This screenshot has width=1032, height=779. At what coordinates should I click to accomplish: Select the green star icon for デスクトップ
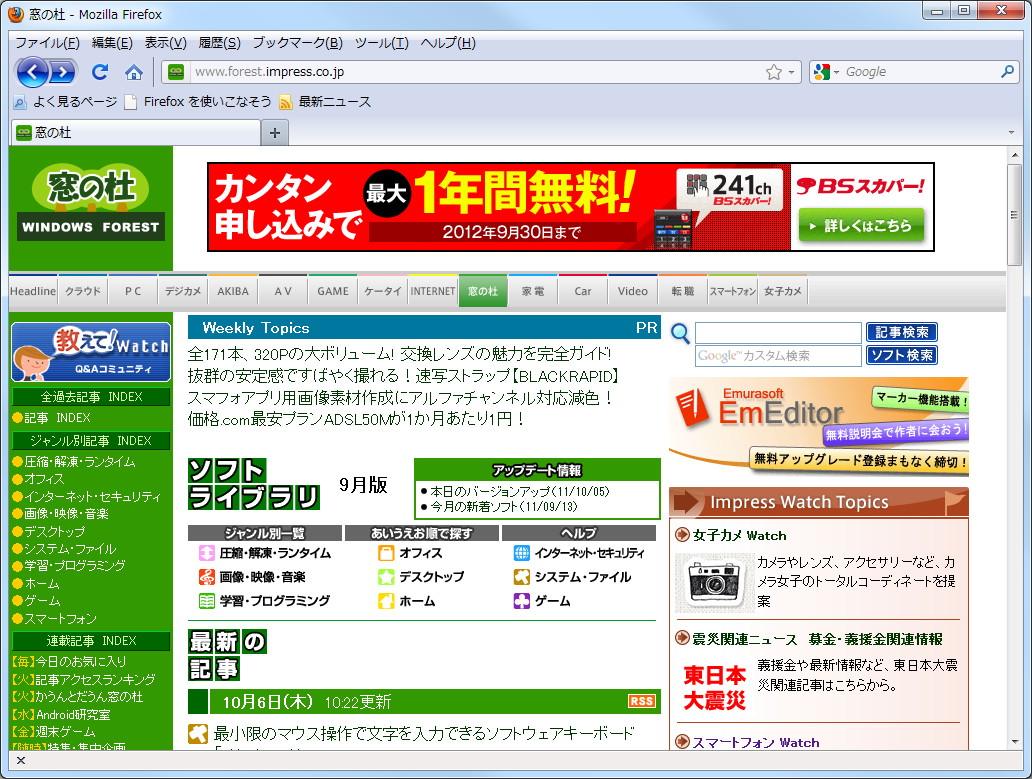387,576
